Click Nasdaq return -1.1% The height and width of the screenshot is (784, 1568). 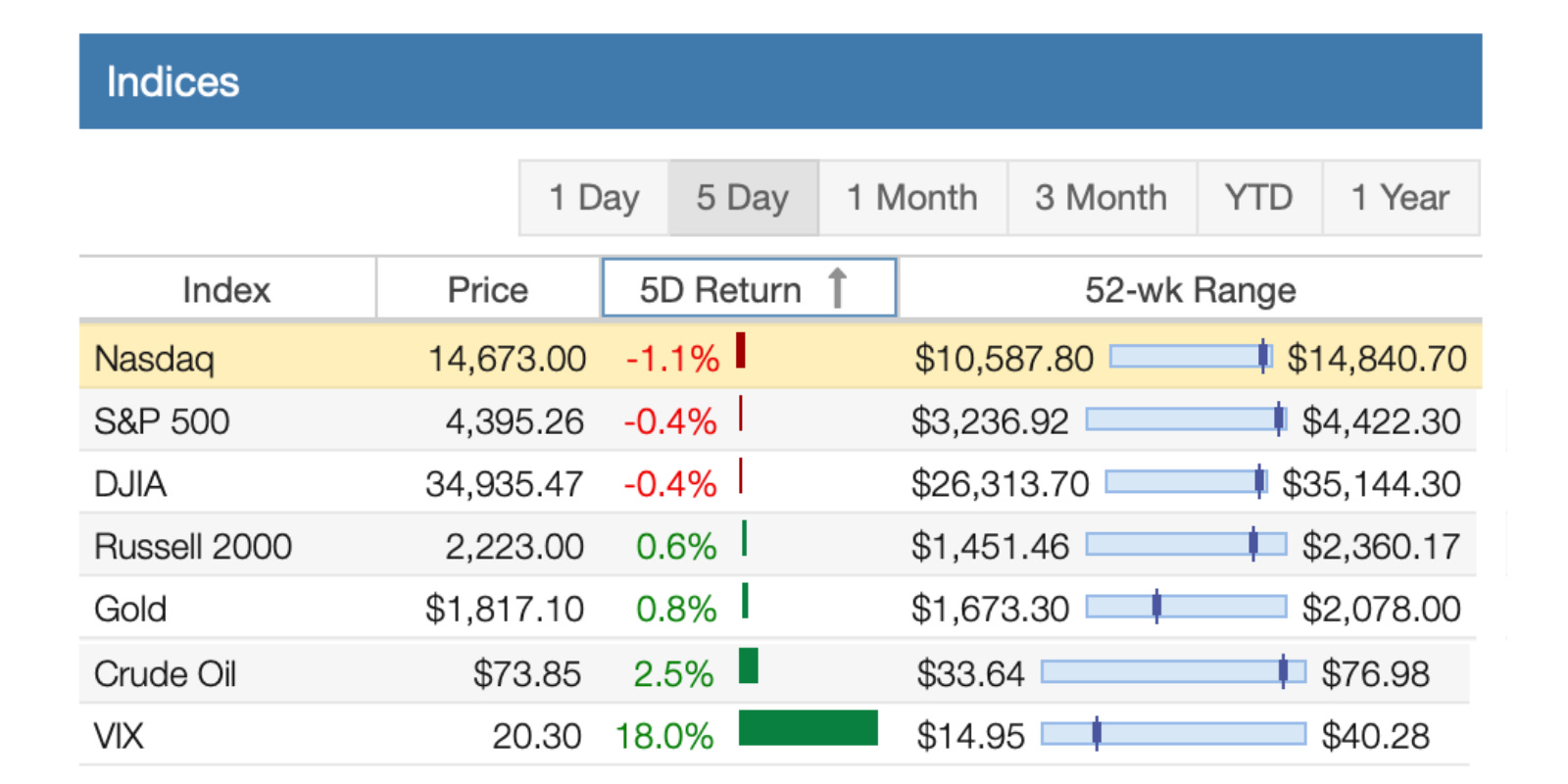pos(672,359)
